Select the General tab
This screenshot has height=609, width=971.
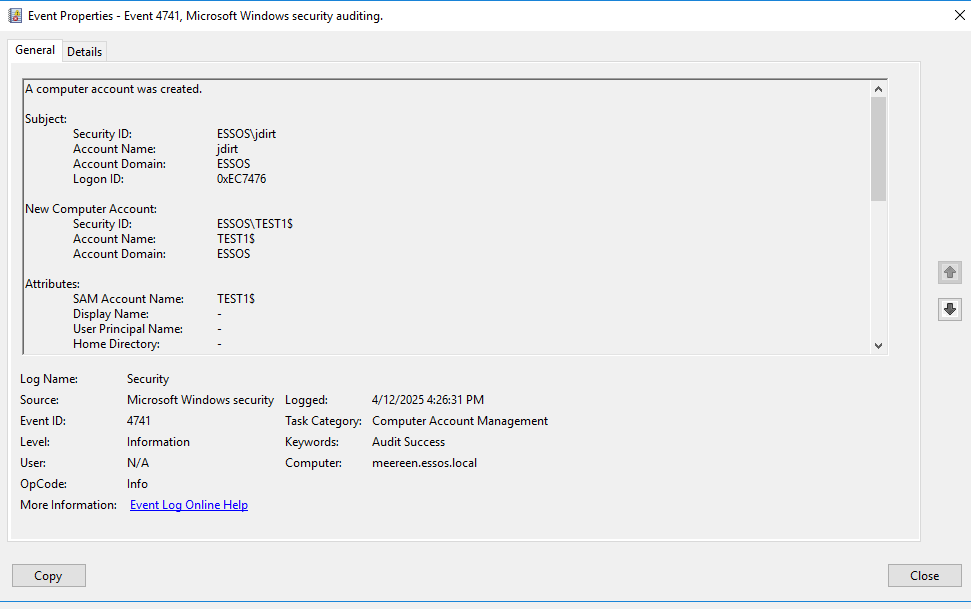point(35,51)
